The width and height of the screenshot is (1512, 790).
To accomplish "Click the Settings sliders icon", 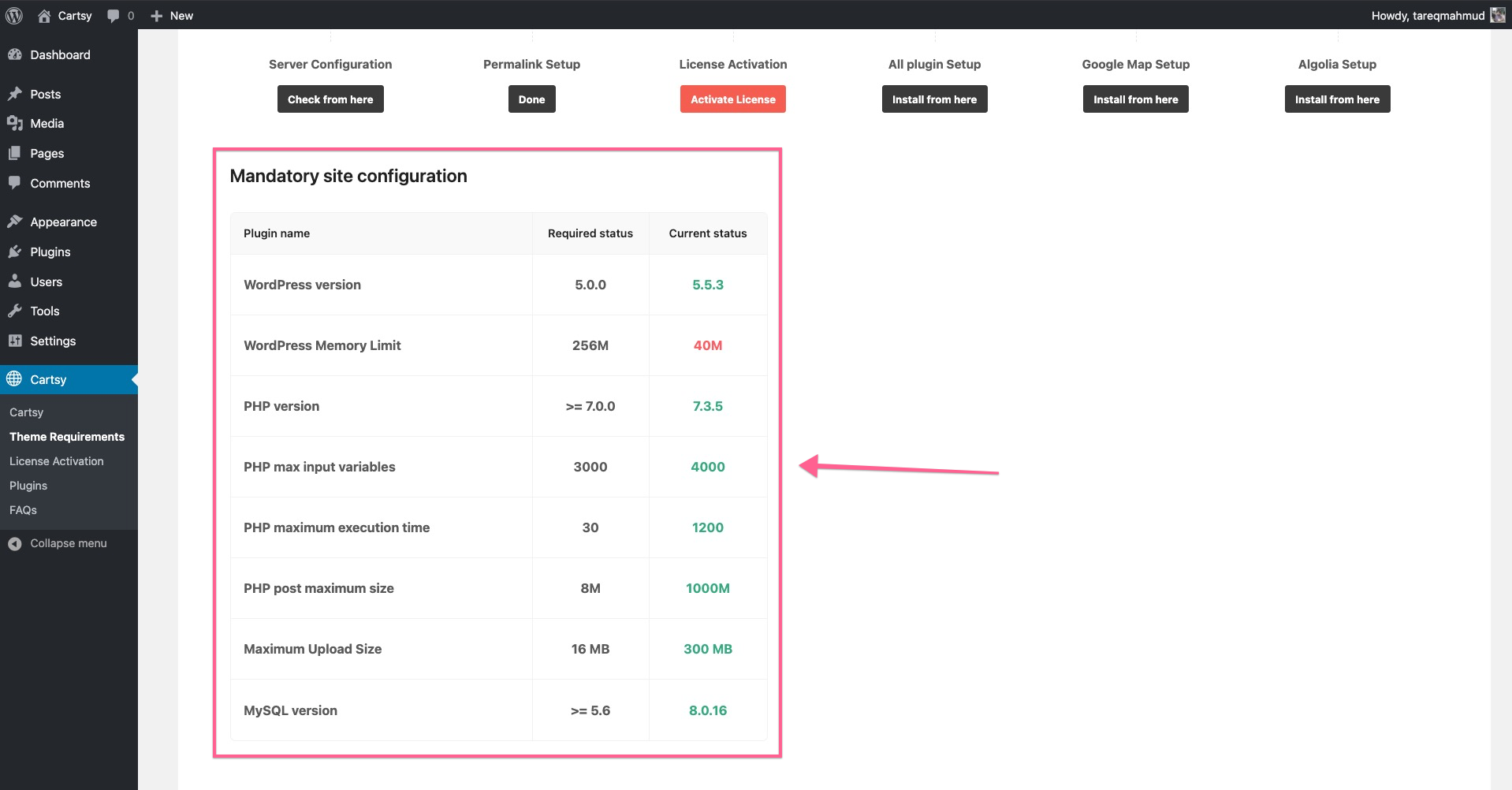I will [x=14, y=341].
